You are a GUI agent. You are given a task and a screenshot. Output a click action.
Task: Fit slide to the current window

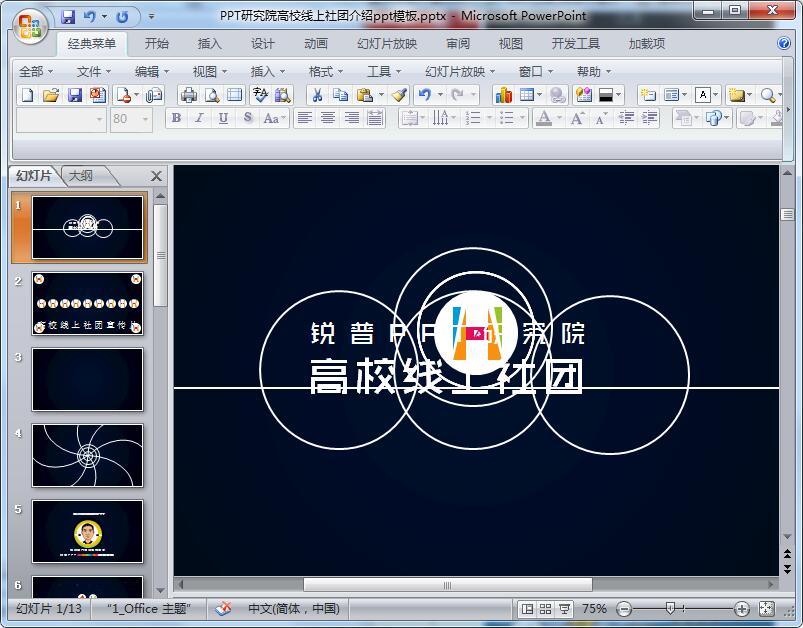[x=766, y=609]
